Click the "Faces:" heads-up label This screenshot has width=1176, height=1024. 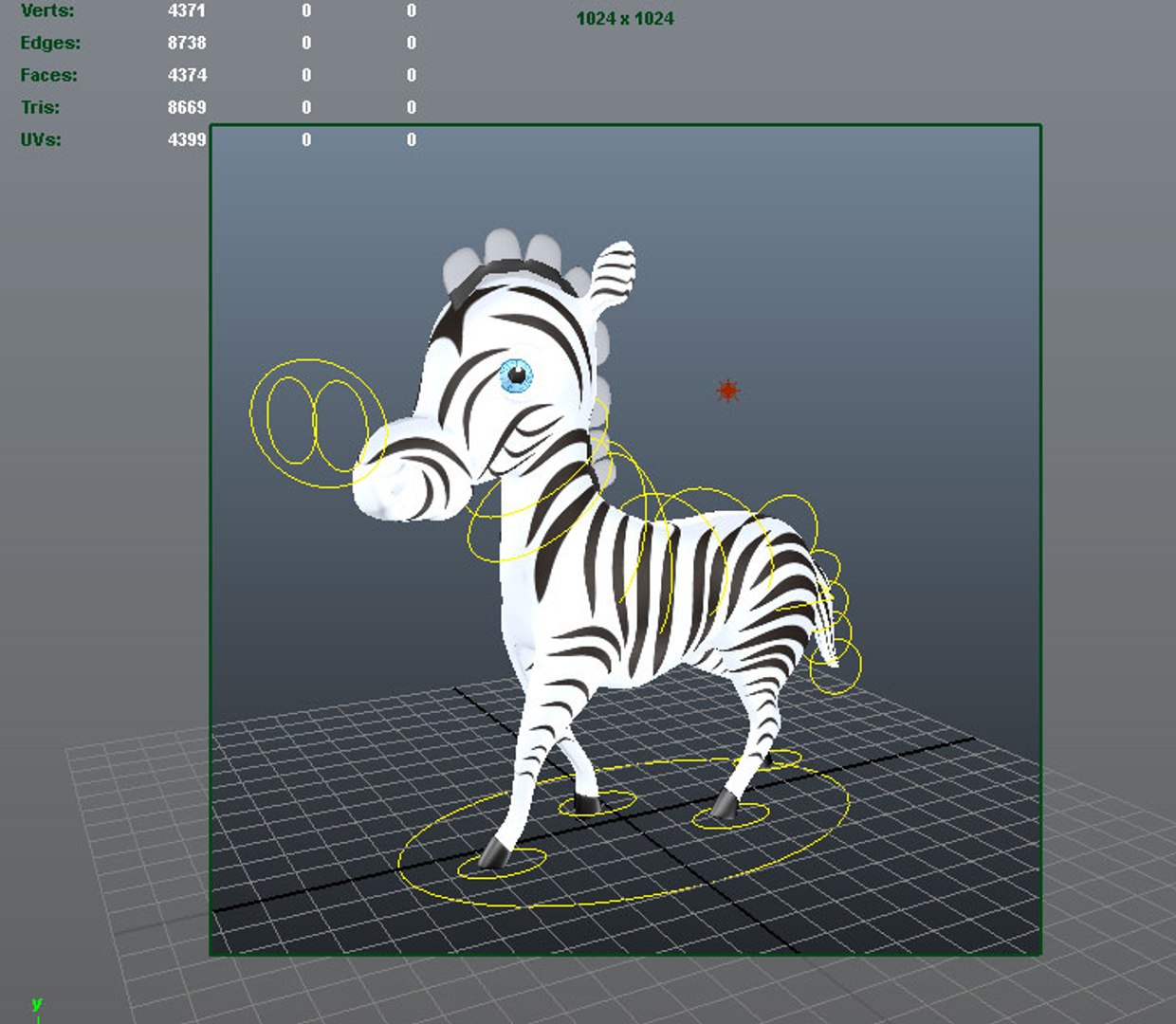[x=48, y=75]
